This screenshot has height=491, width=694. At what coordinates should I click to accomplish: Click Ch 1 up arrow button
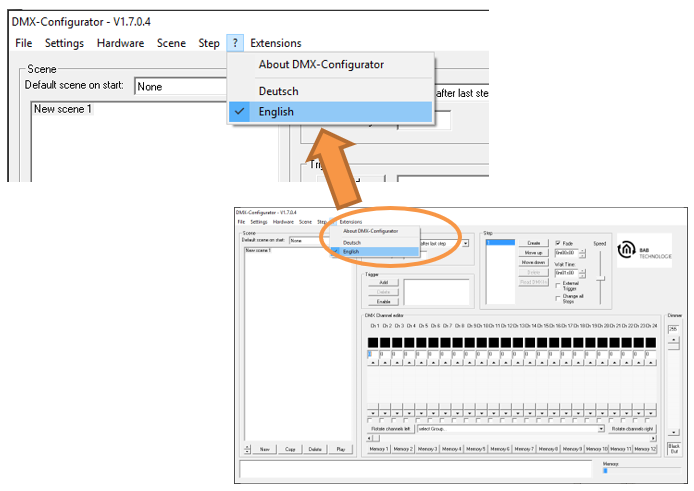point(373,363)
